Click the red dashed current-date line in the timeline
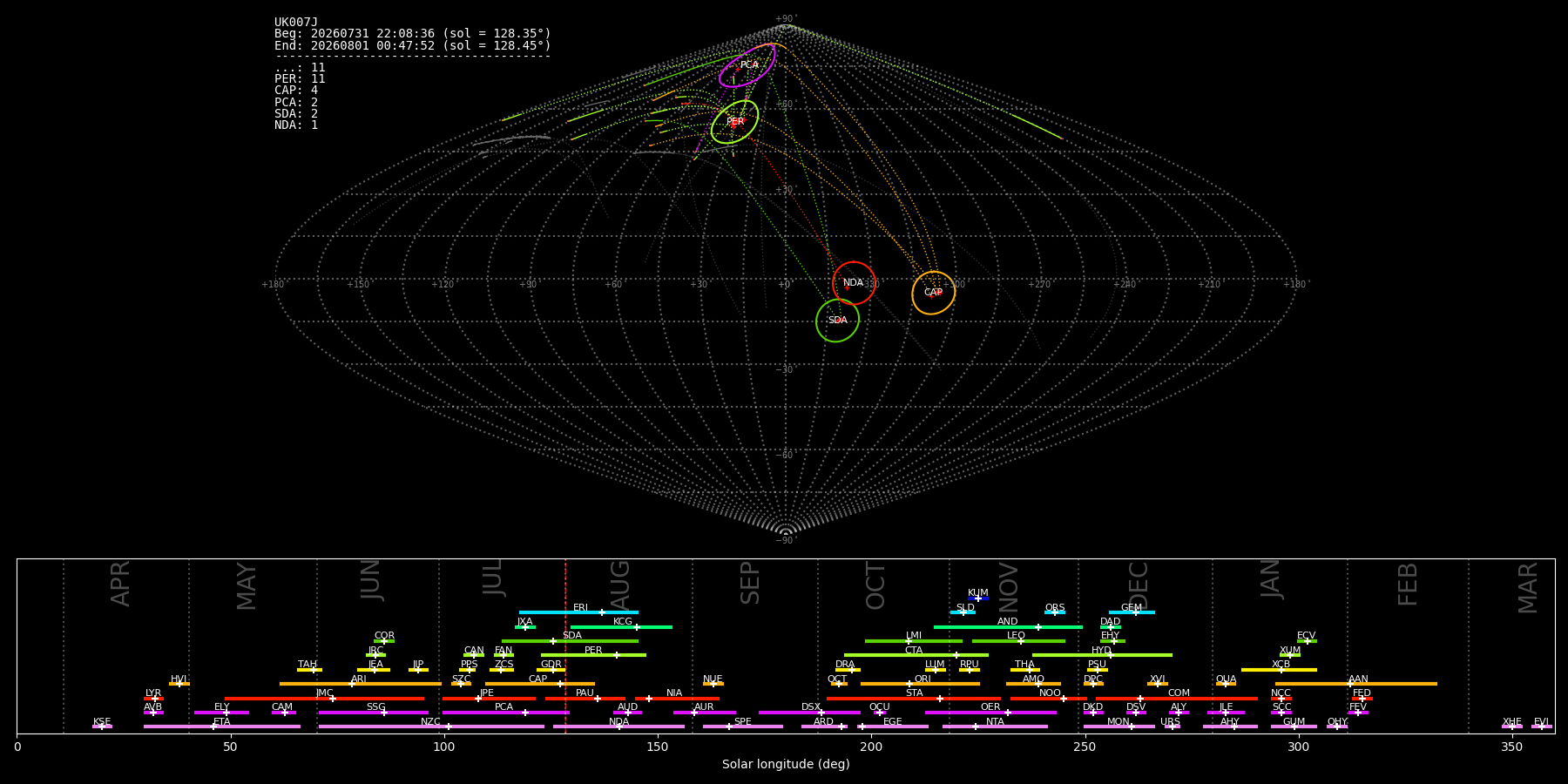The image size is (1568, 784). (565, 645)
